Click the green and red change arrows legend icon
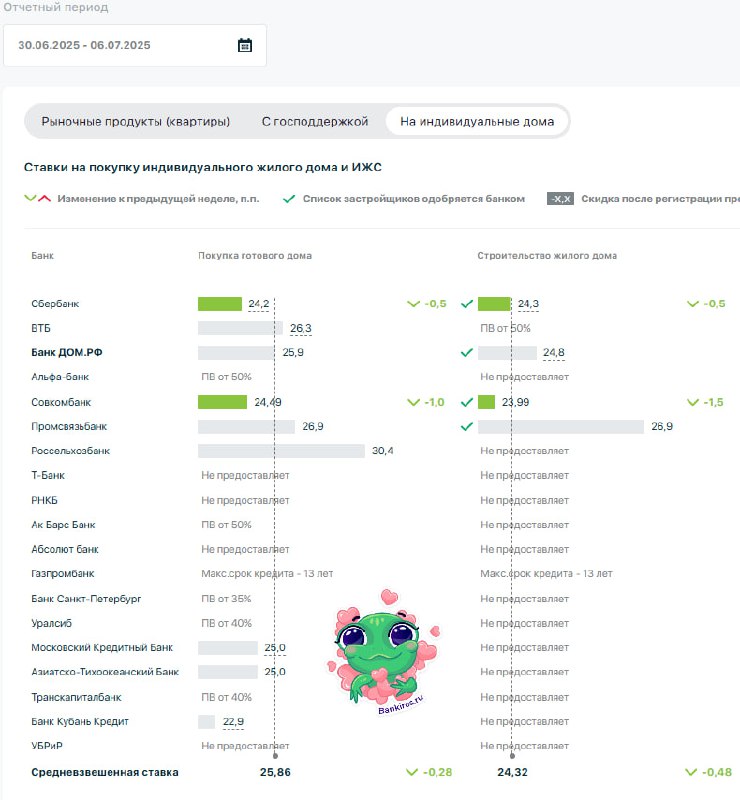 (38, 198)
